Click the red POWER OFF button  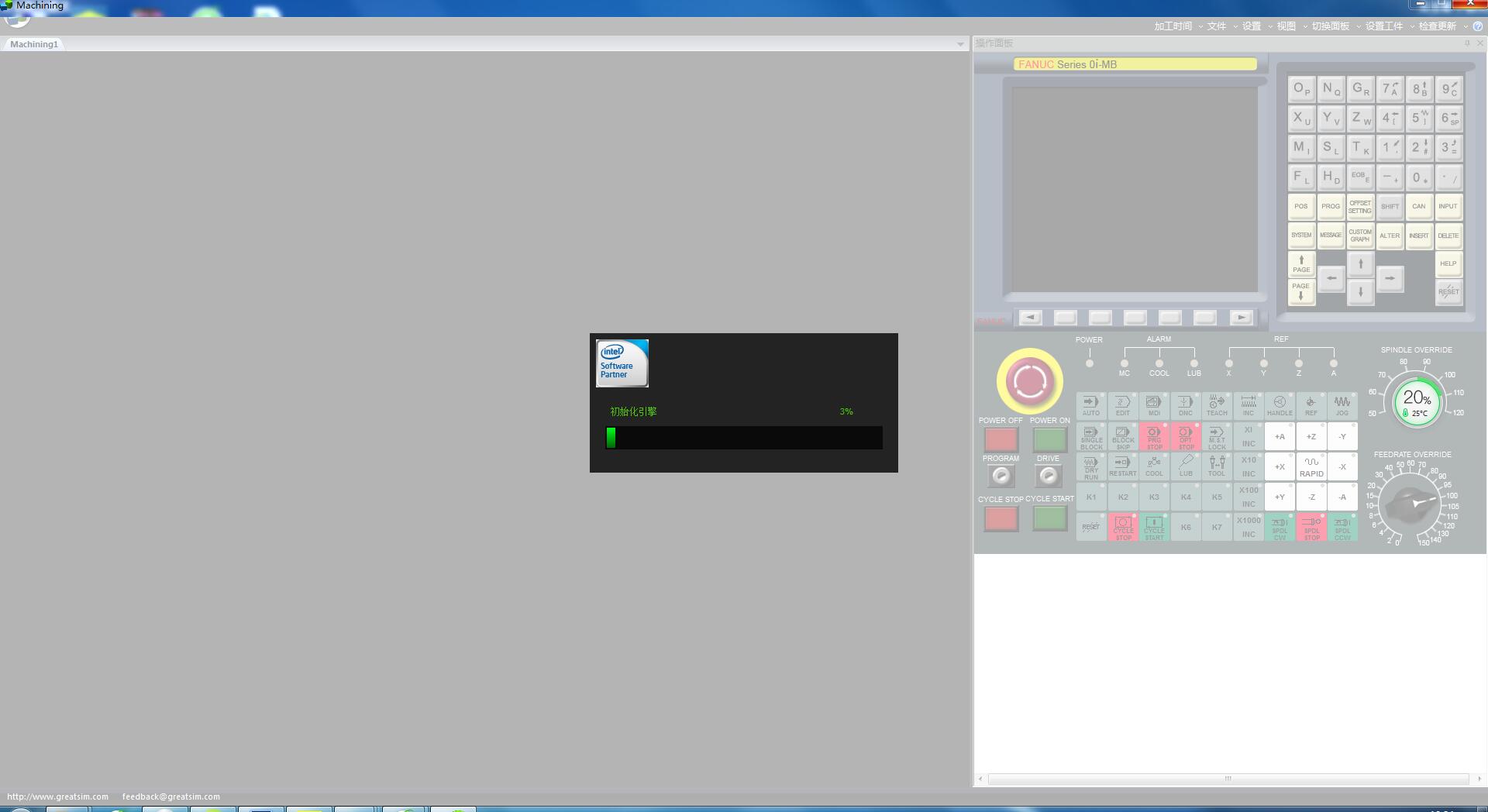point(1001,439)
